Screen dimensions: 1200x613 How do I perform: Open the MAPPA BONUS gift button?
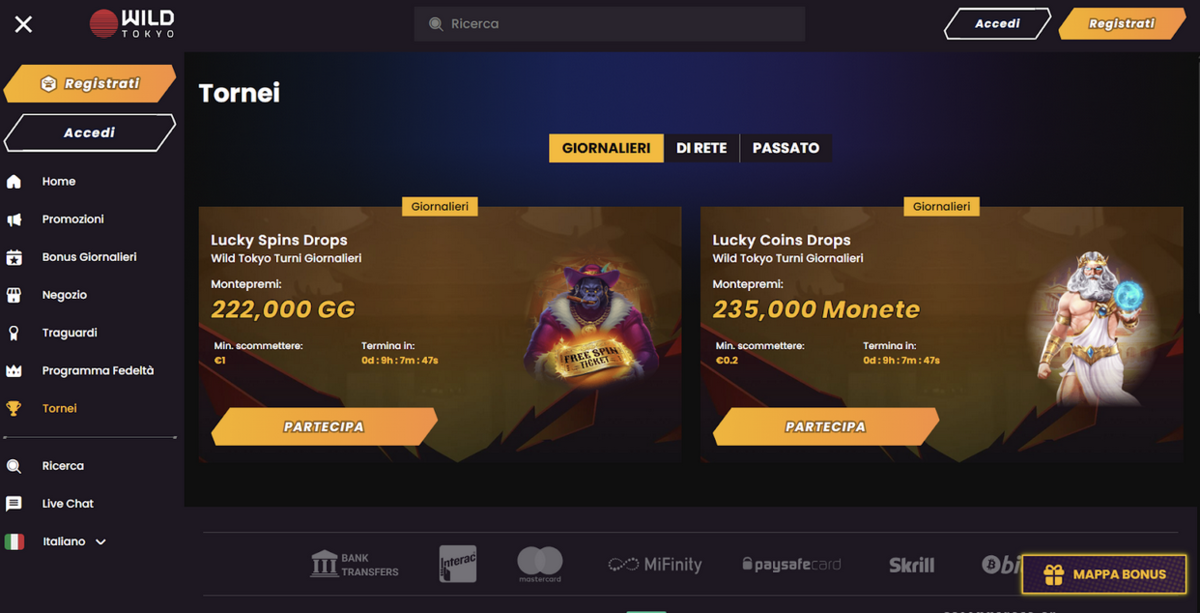(1104, 575)
